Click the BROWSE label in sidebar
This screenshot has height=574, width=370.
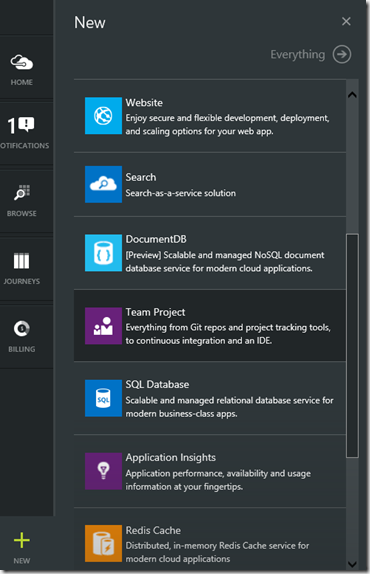tap(22, 213)
